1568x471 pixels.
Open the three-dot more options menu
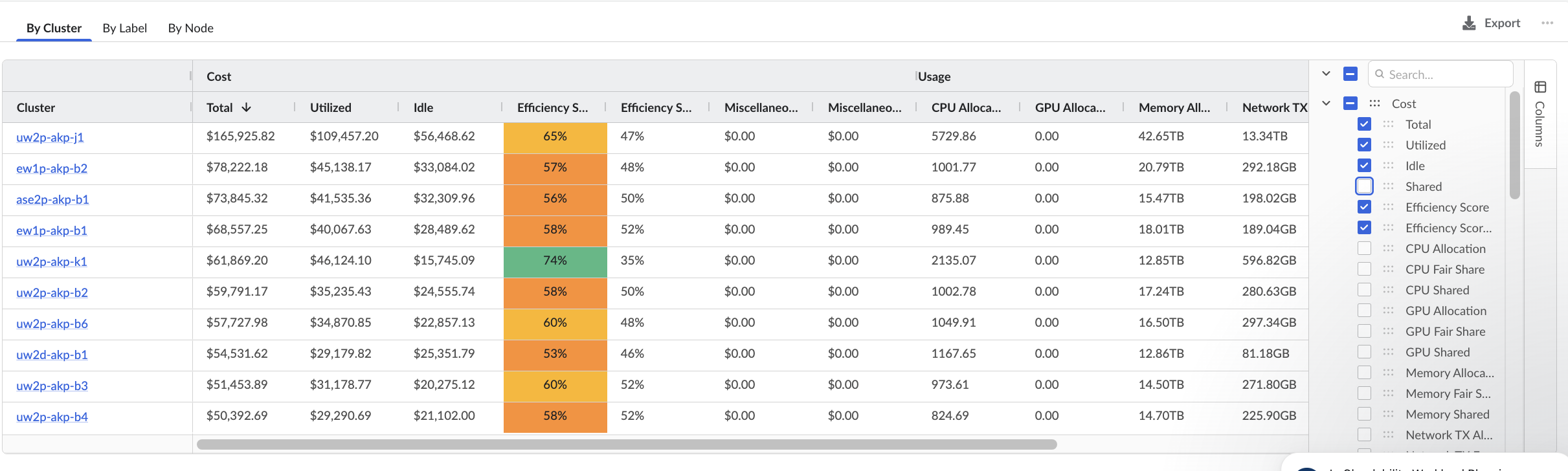point(1547,23)
